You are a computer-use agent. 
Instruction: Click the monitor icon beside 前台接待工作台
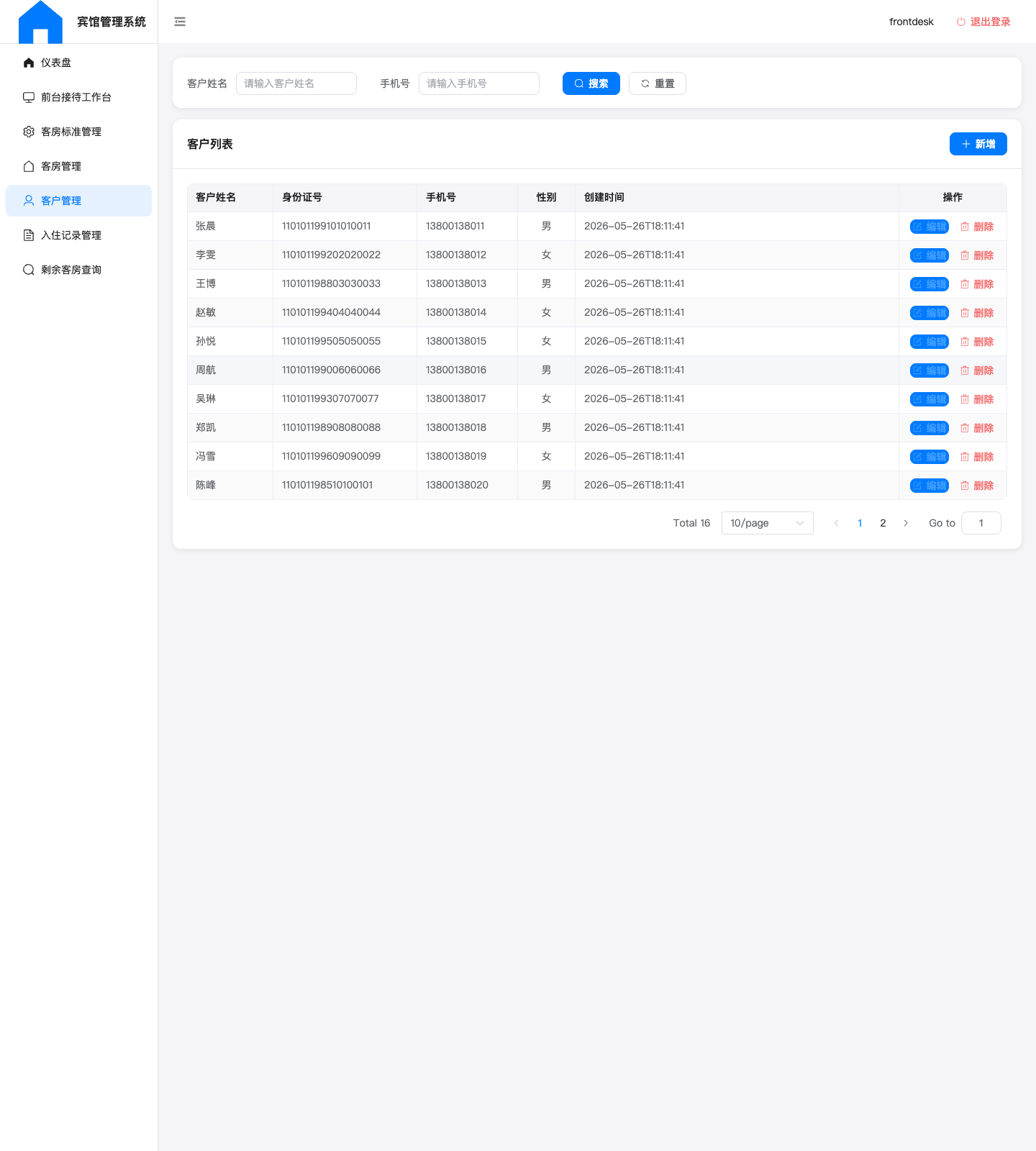click(29, 97)
